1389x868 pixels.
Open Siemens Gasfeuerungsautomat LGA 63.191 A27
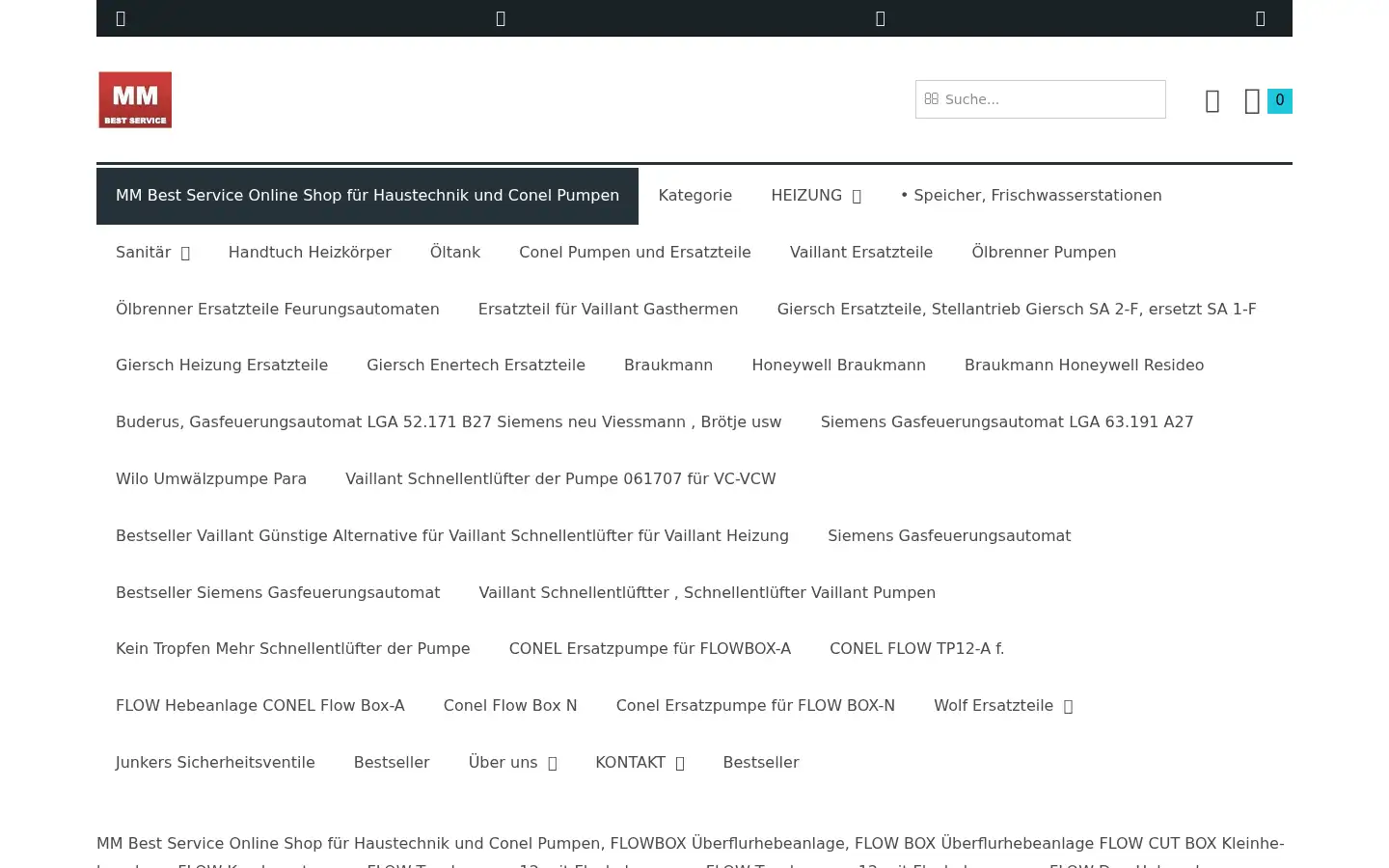click(1007, 422)
